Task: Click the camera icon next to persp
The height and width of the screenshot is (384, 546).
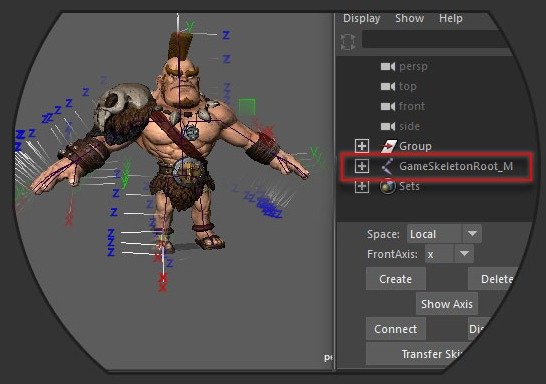Action: (x=388, y=66)
